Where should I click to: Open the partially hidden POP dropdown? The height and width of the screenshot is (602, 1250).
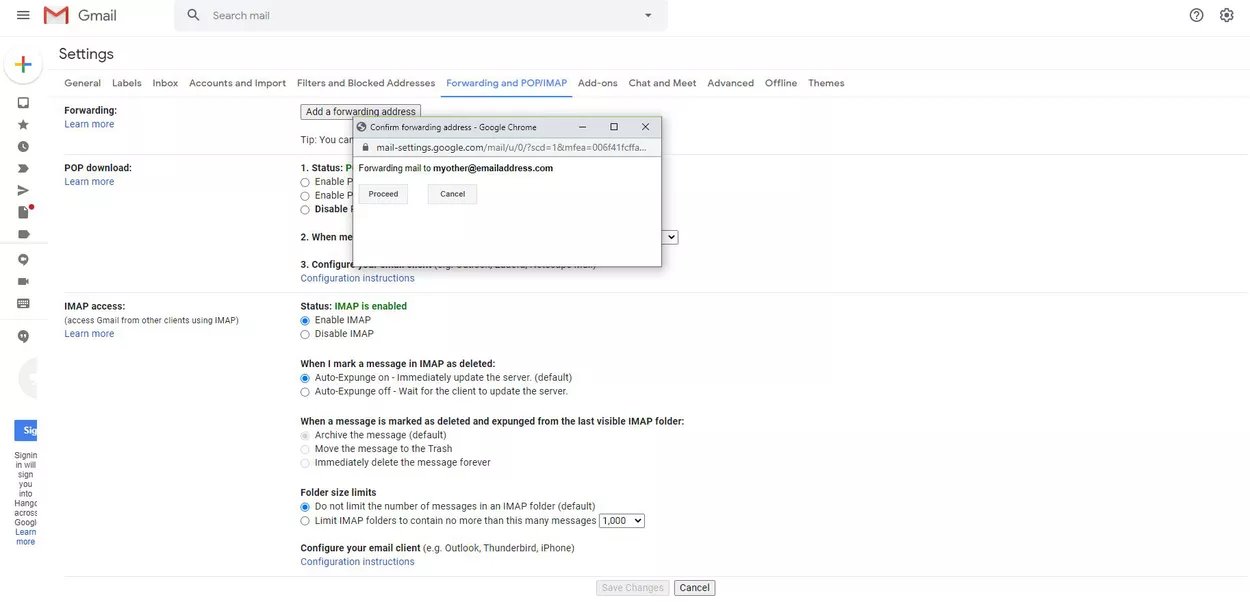[x=670, y=237]
